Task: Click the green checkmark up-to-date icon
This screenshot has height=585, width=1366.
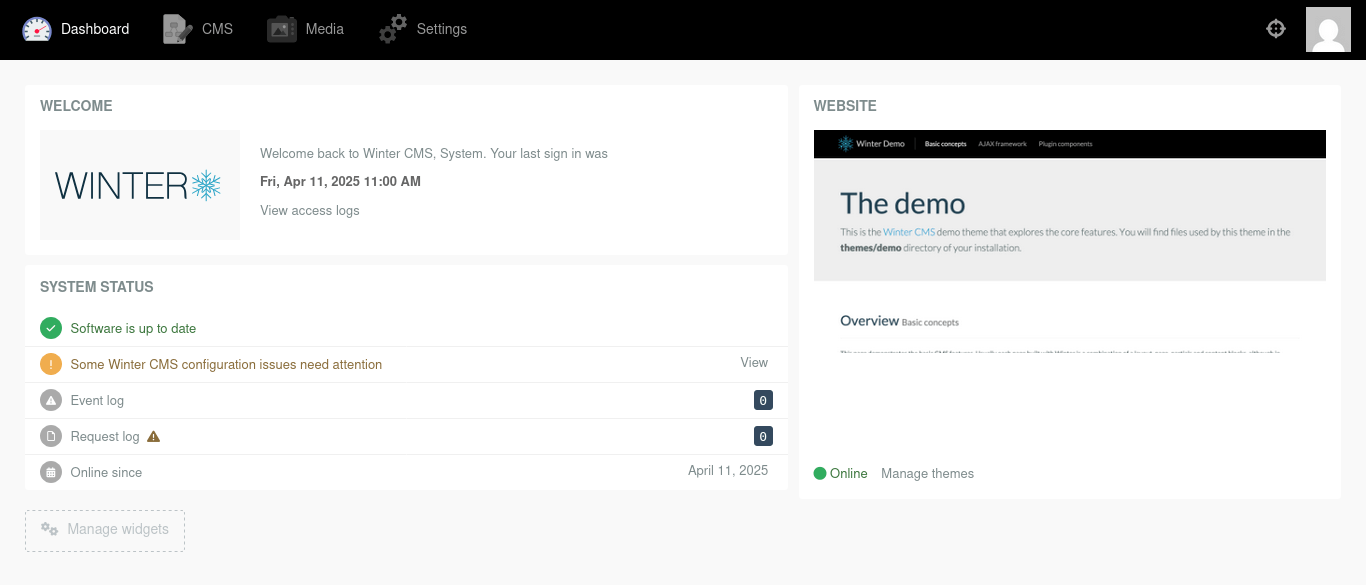Action: [x=51, y=328]
